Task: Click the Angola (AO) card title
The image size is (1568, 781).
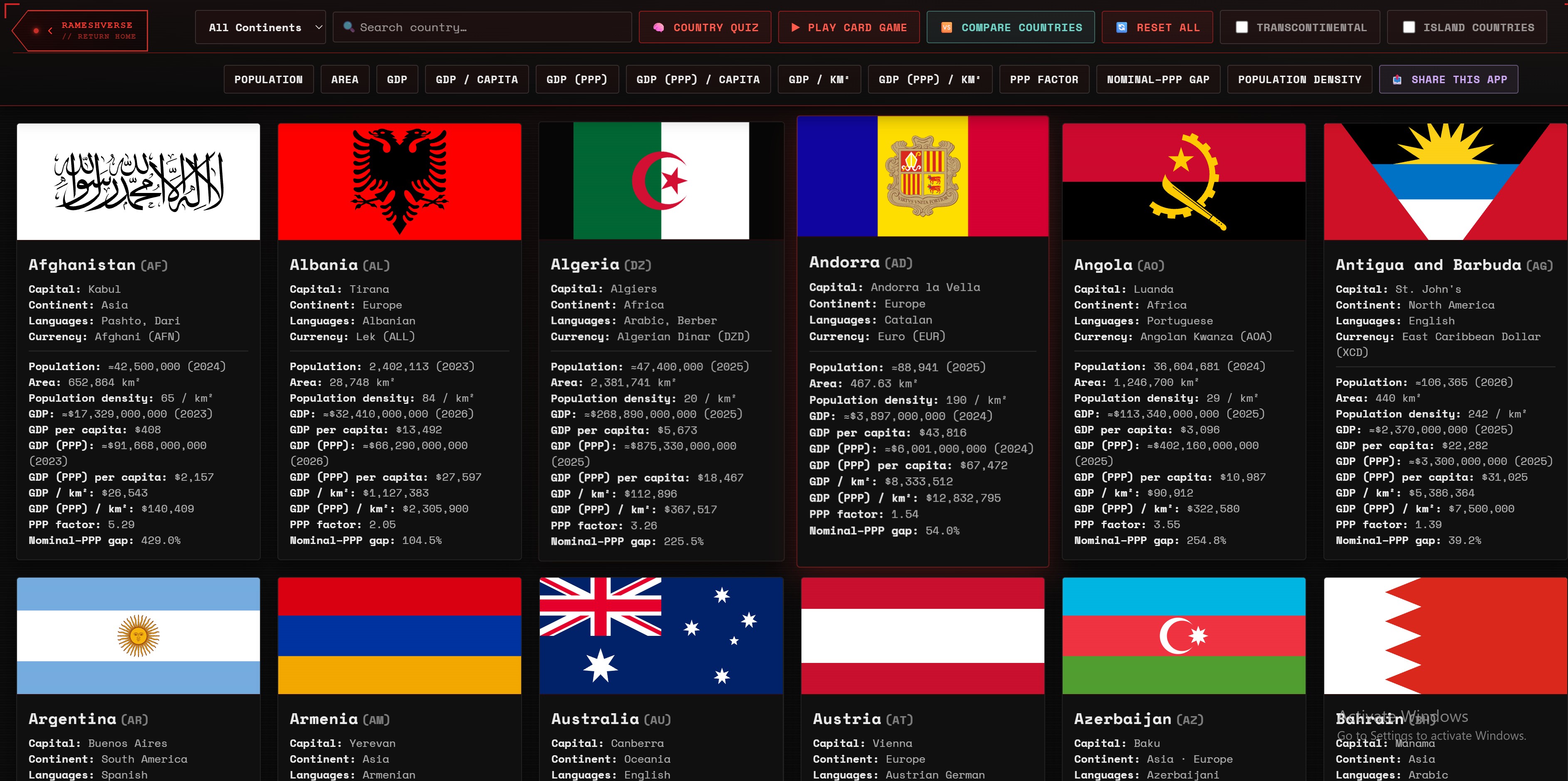Action: [1119, 265]
